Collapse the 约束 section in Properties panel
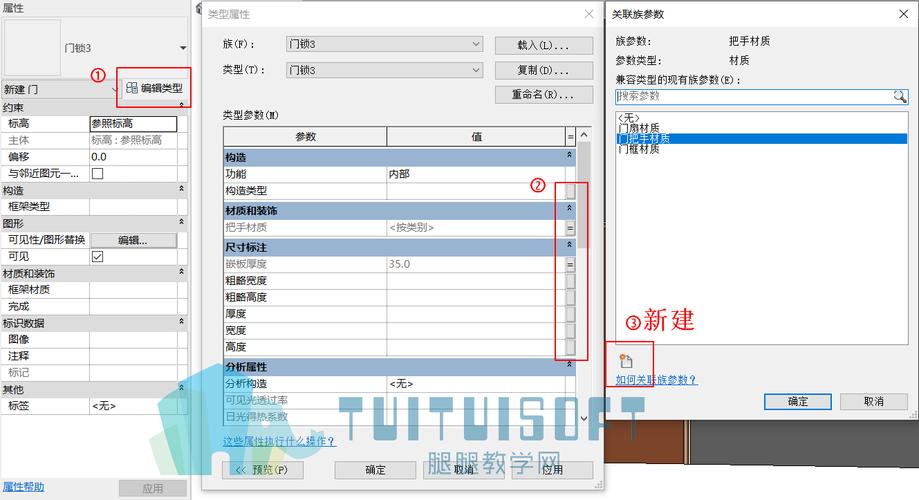Image resolution: width=919 pixels, height=500 pixels. (182, 106)
